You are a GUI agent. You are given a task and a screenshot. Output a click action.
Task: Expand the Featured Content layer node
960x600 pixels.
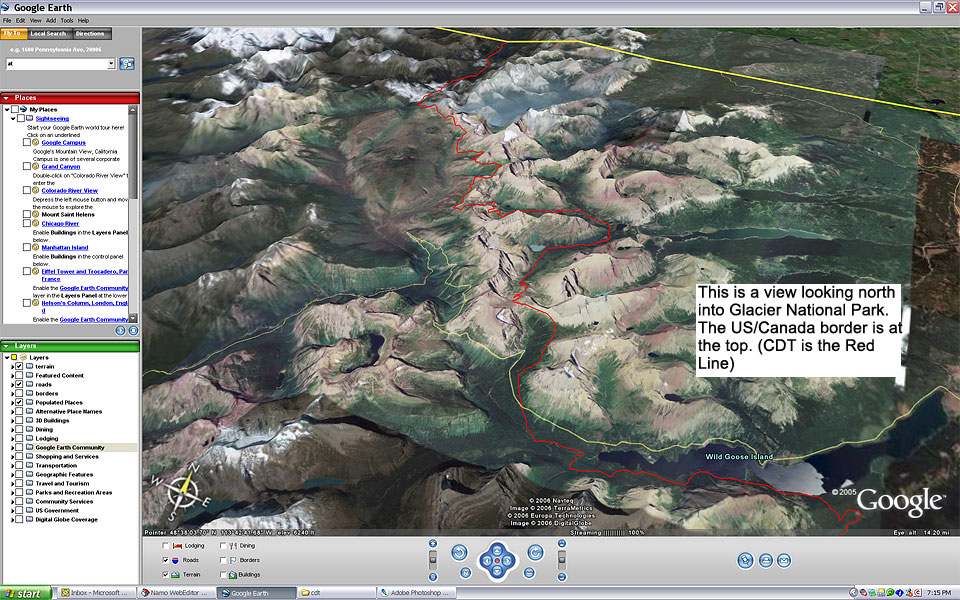tap(12, 376)
